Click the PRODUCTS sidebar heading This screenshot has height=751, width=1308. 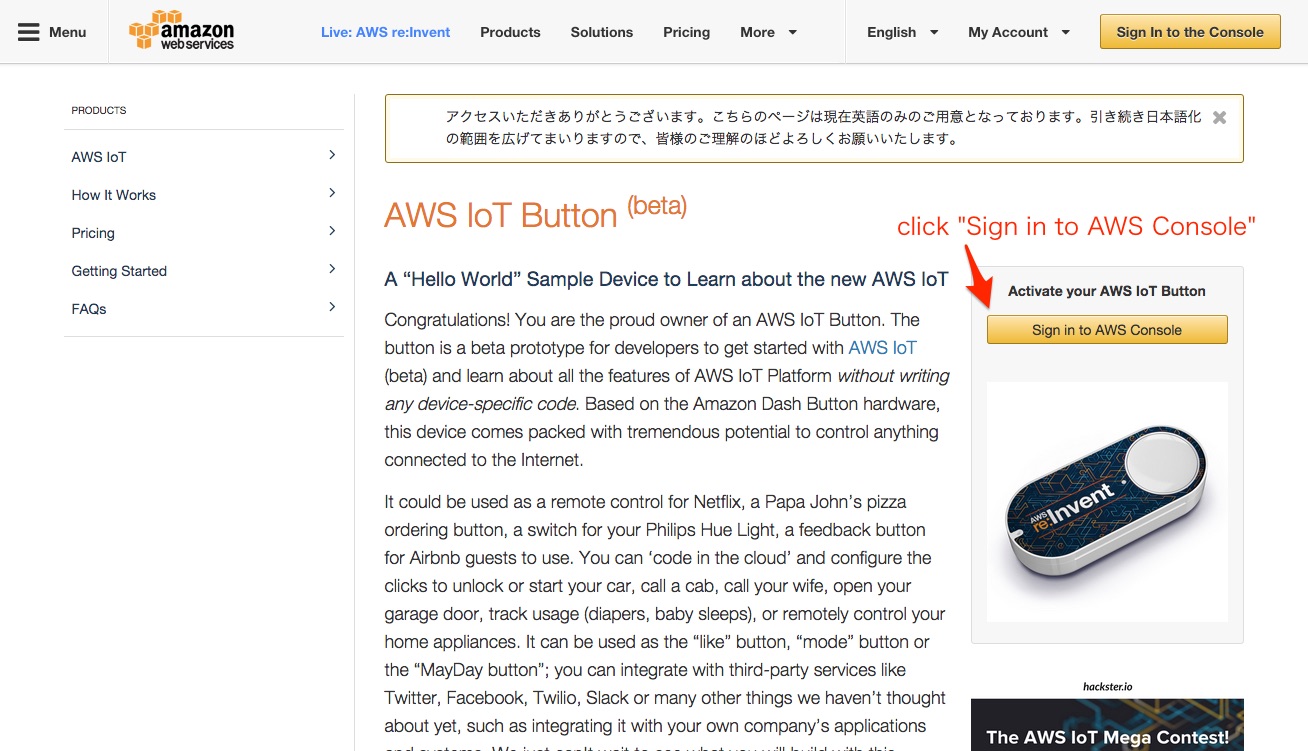pyautogui.click(x=99, y=110)
